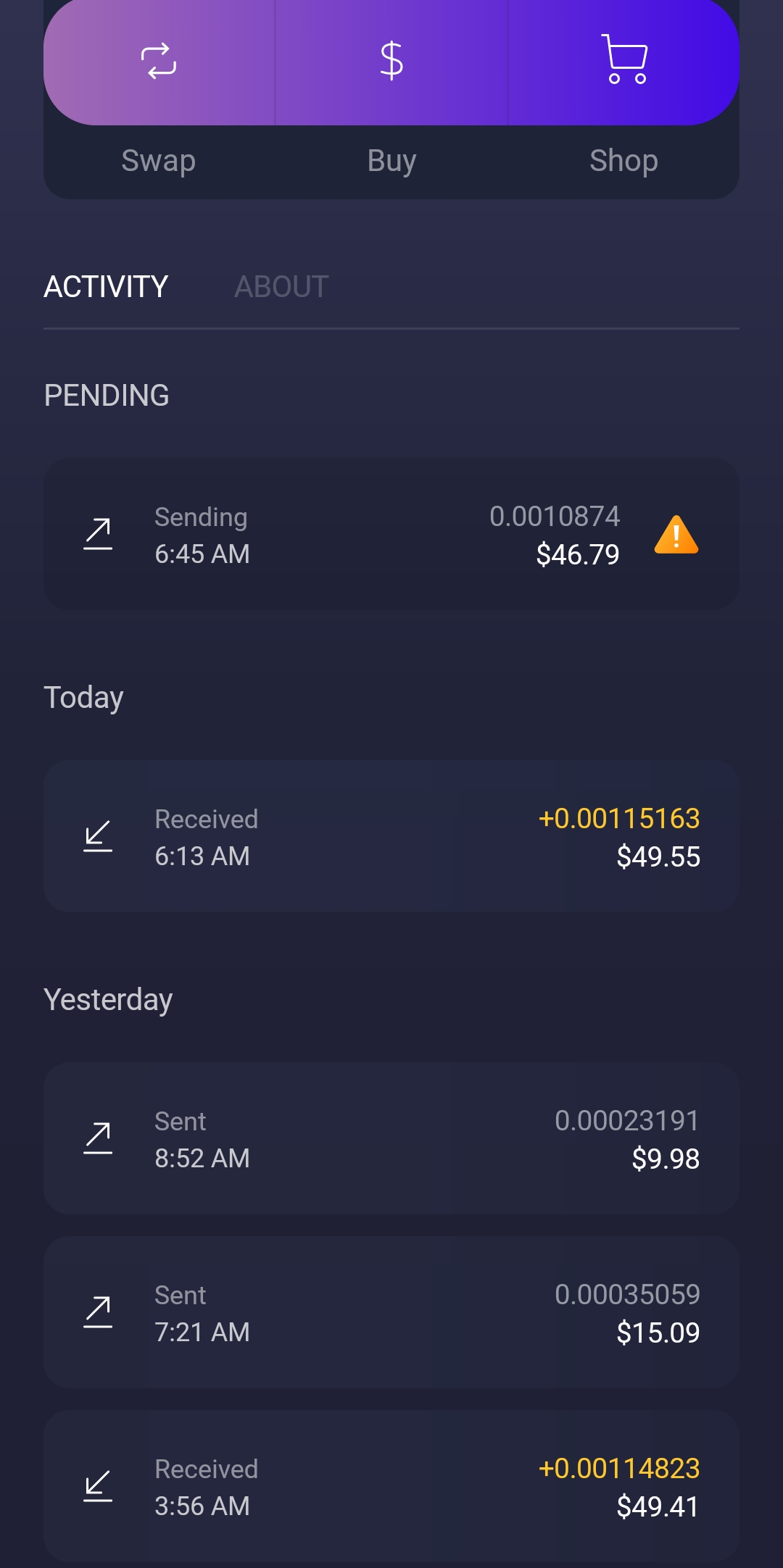Tap the dollar sign Buy icon
Screen dimensions: 783x1568
pos(391,61)
